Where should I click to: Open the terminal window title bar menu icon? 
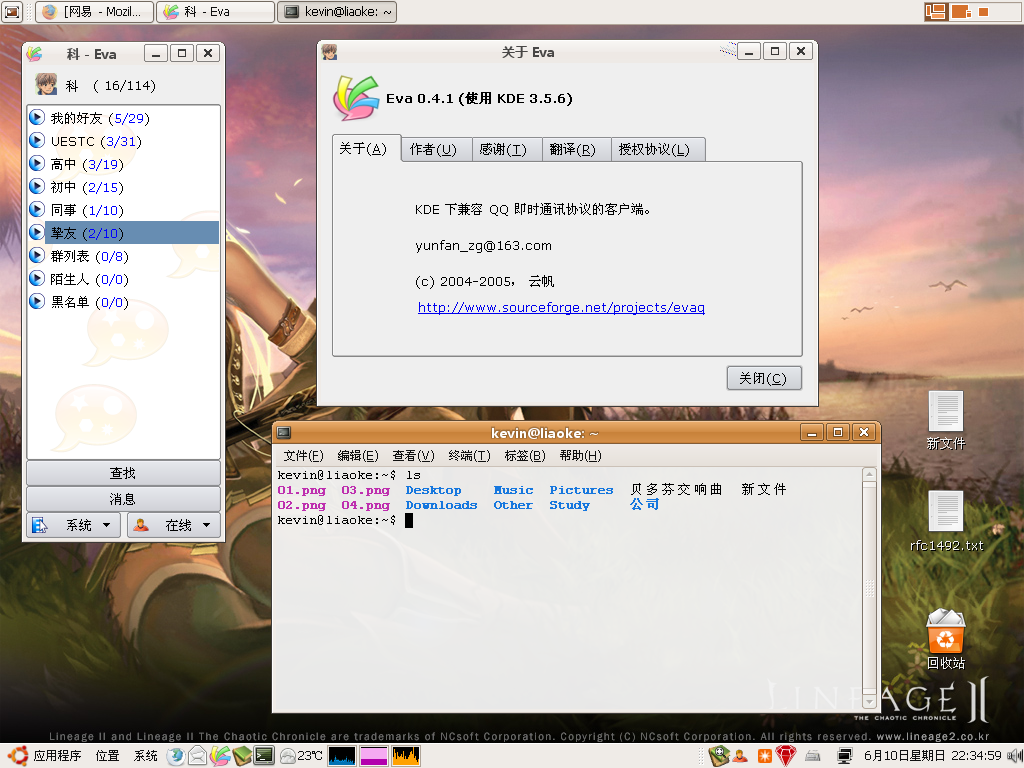click(283, 432)
